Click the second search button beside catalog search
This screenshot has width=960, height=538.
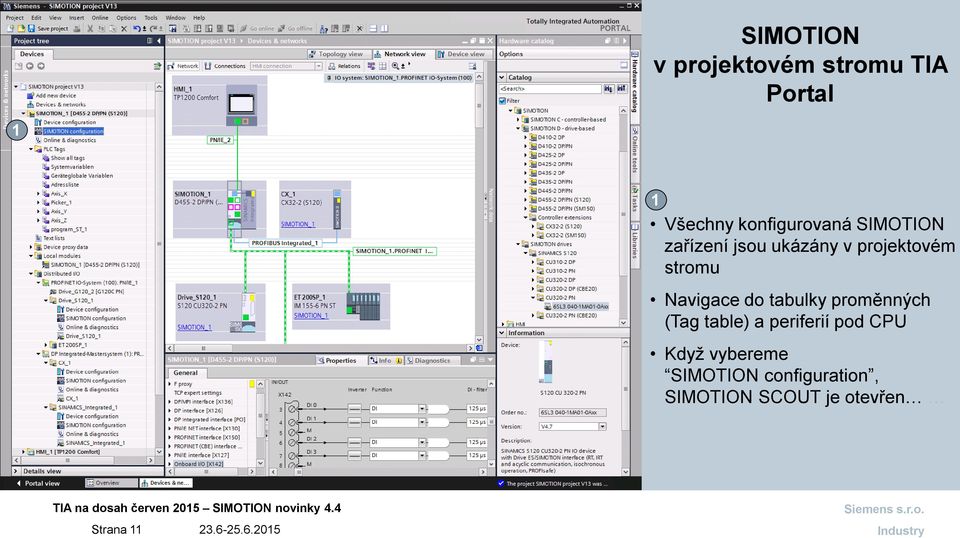[621, 89]
